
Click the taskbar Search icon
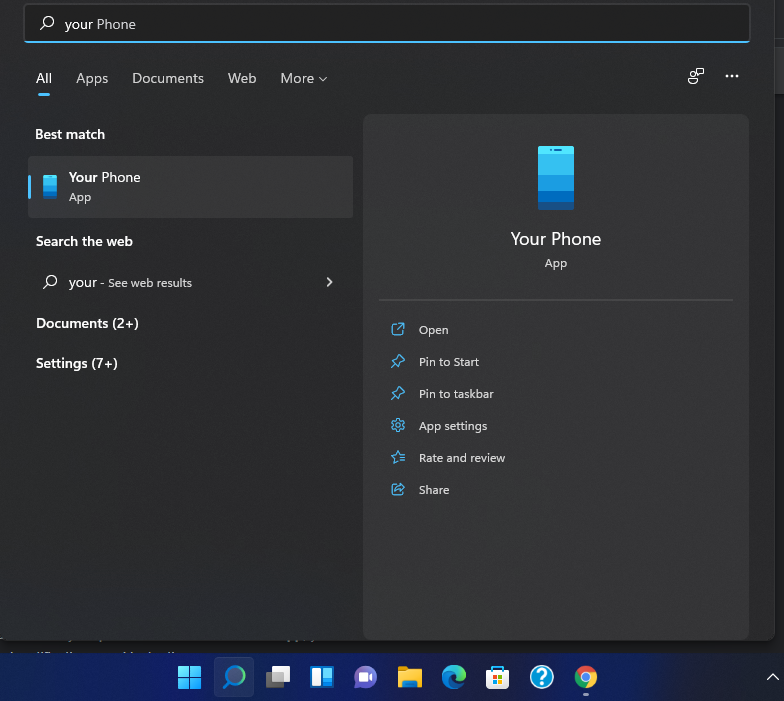click(234, 678)
